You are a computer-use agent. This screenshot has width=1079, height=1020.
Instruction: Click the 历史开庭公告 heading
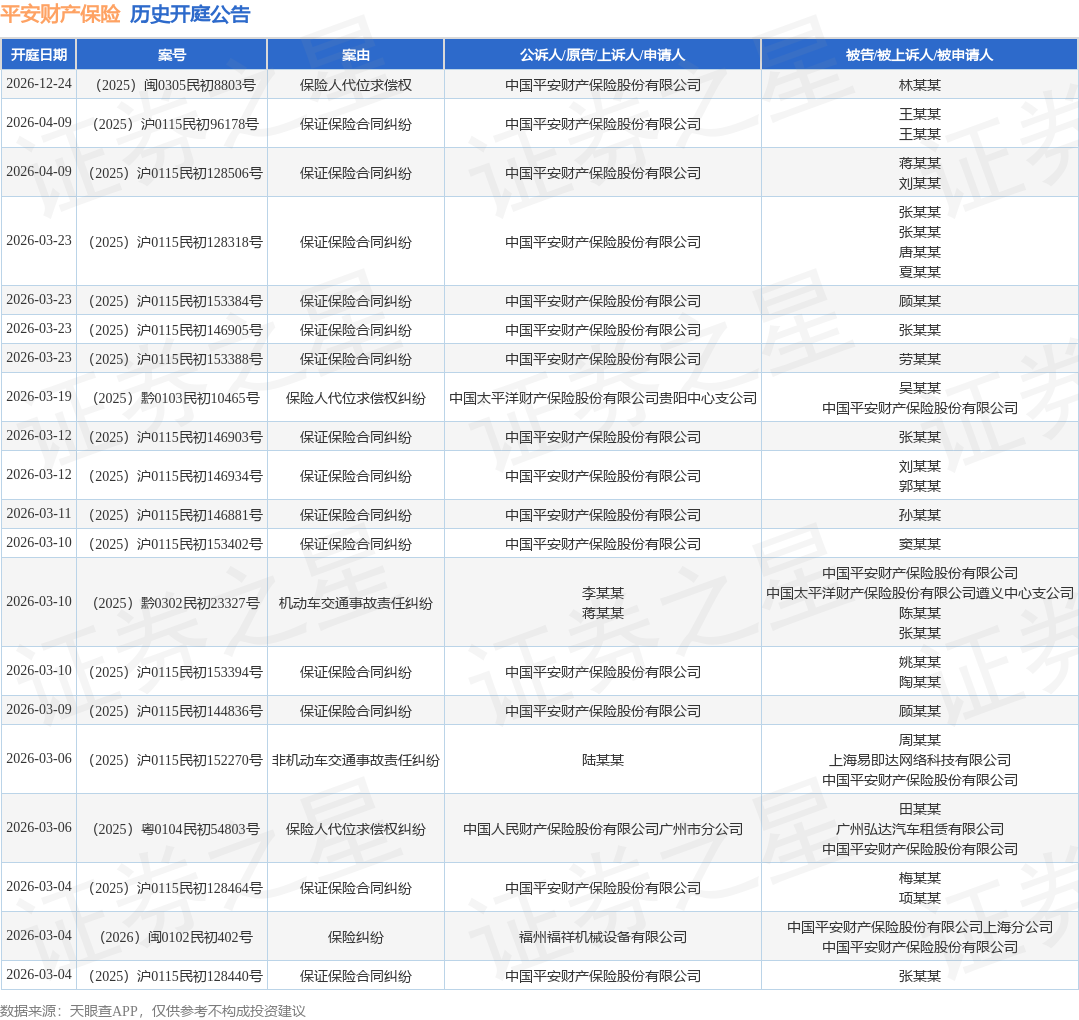click(190, 14)
